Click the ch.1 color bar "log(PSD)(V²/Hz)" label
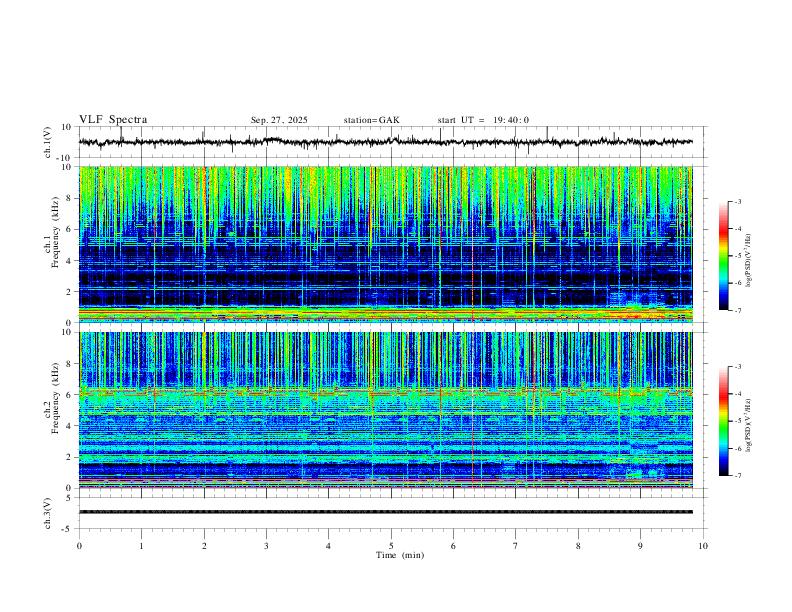Viewport: 792px width, 612px height. tap(749, 261)
